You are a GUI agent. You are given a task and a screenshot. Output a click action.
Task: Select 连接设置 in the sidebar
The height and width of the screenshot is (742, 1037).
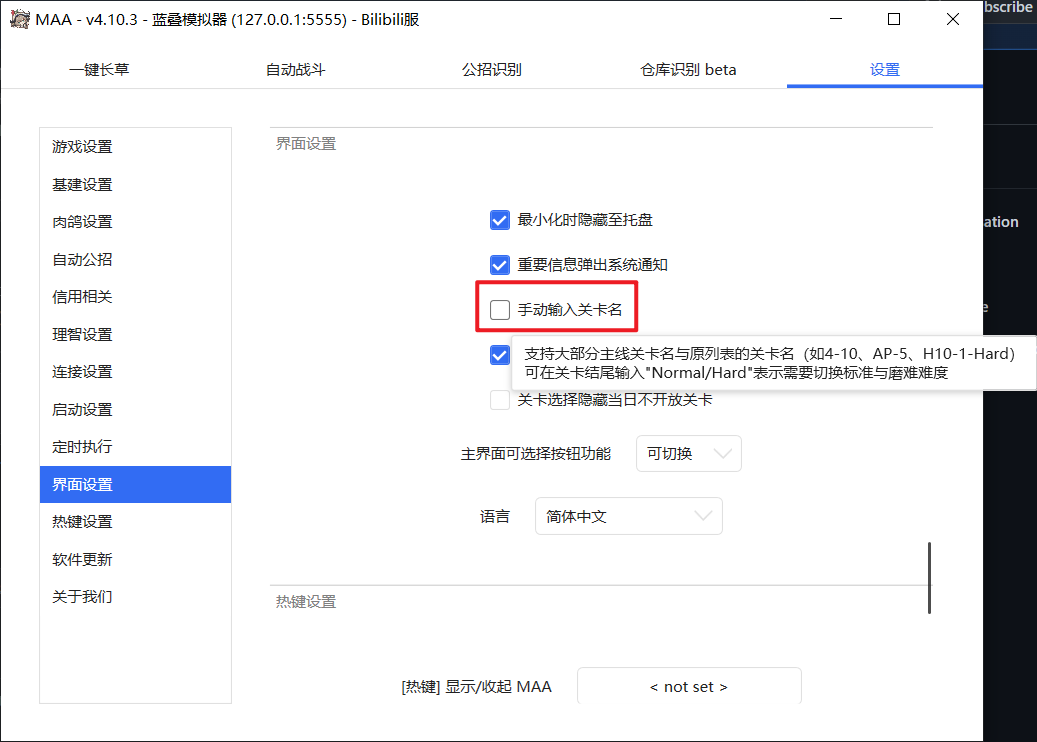coord(135,372)
